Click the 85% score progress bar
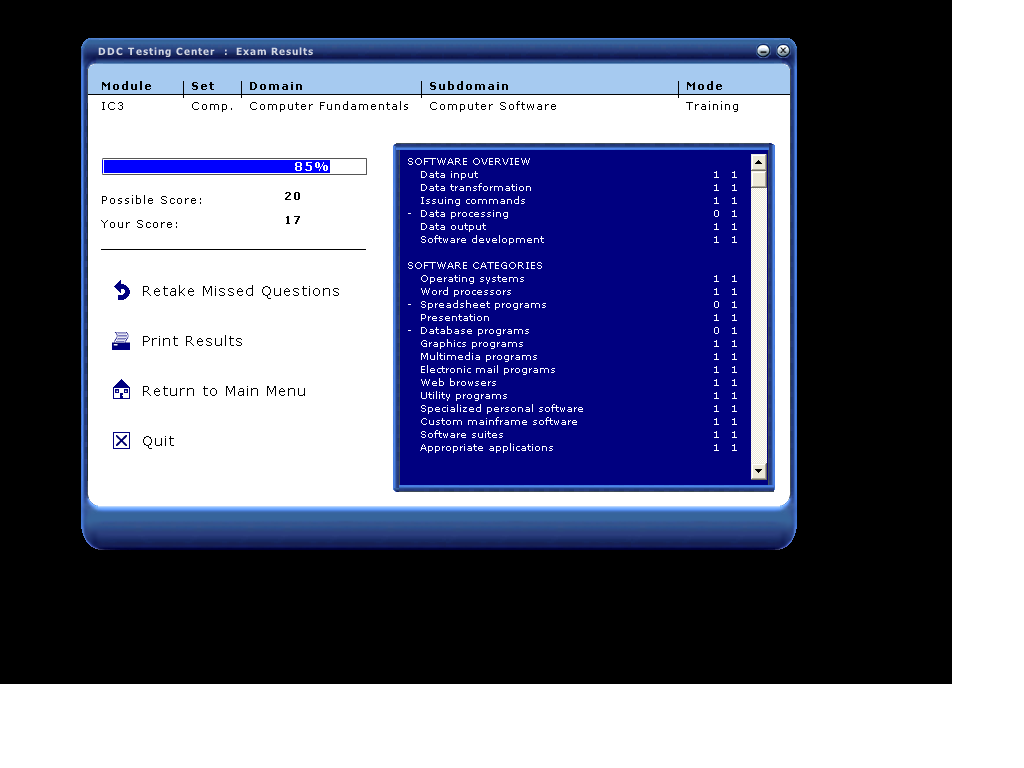 [234, 167]
